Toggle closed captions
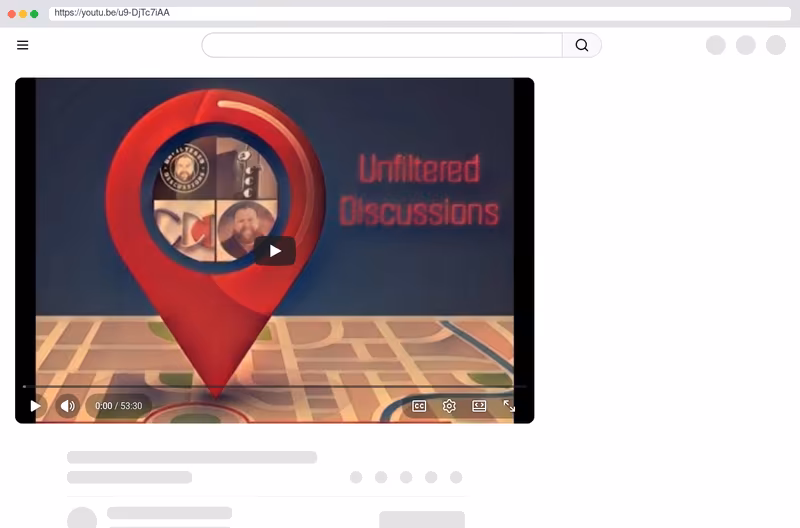 [419, 406]
